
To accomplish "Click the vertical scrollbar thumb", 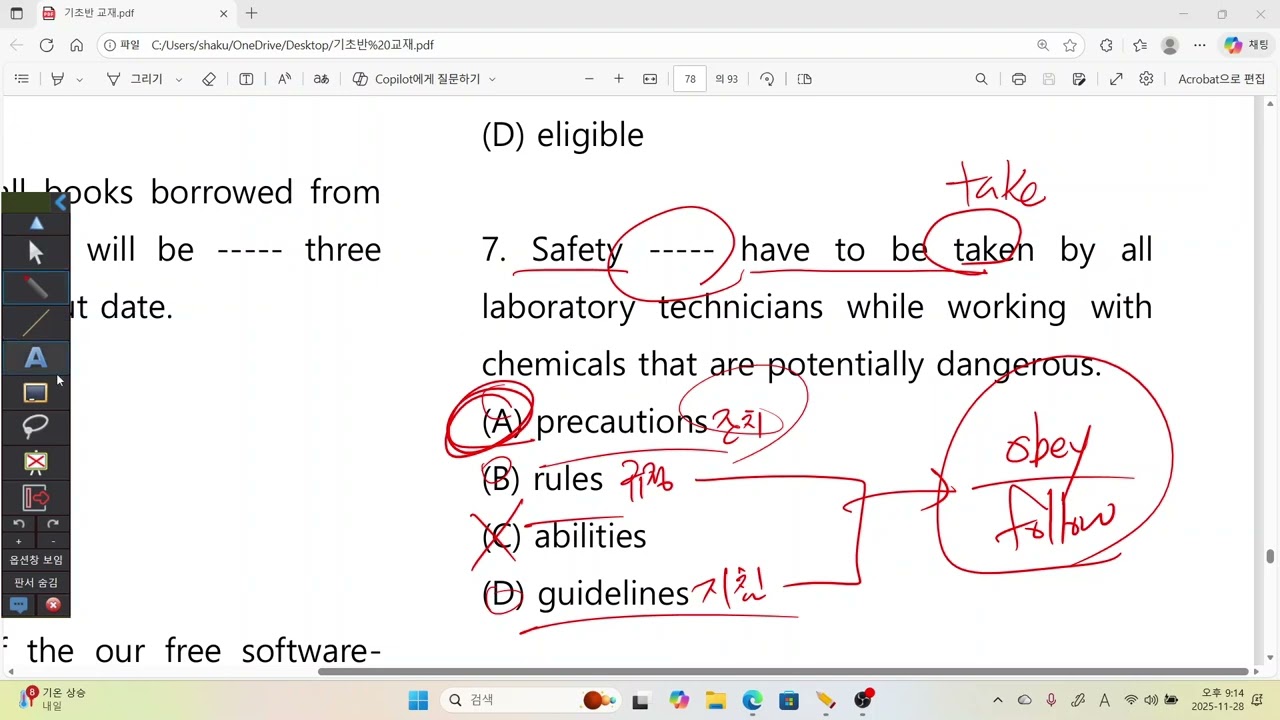I will pyautogui.click(x=1271, y=557).
